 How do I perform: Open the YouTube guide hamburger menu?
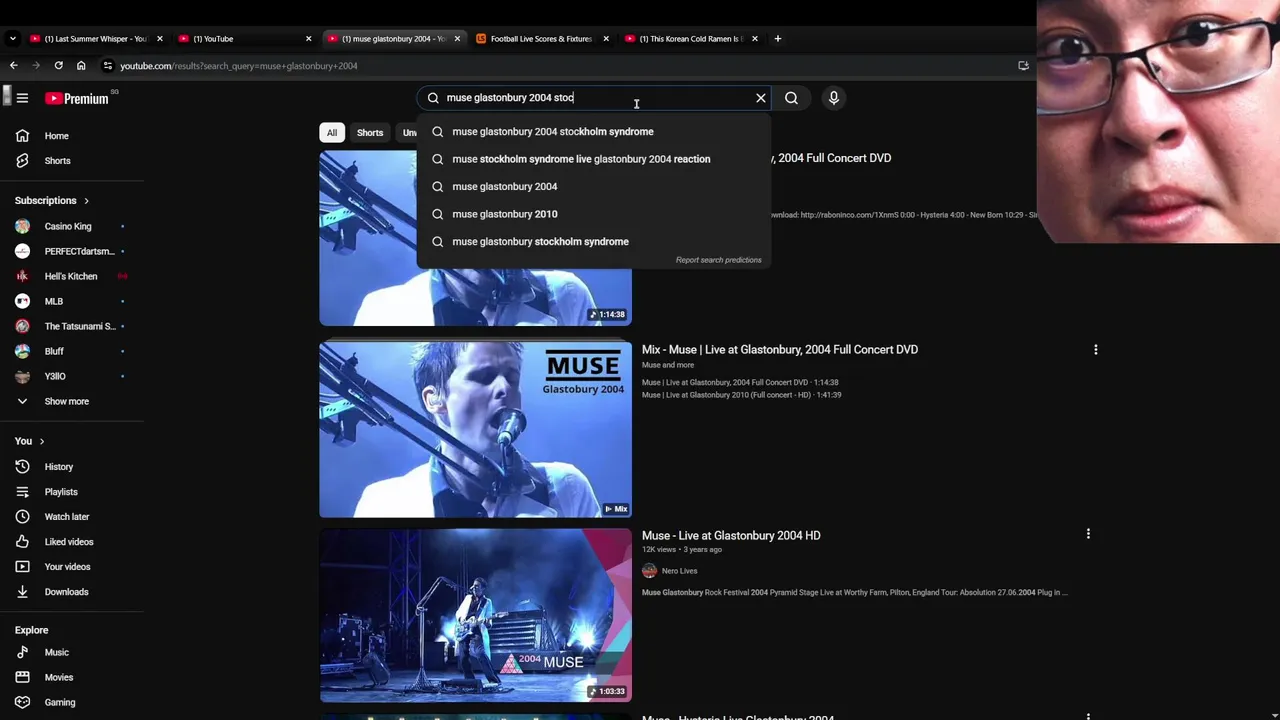pos(22,98)
